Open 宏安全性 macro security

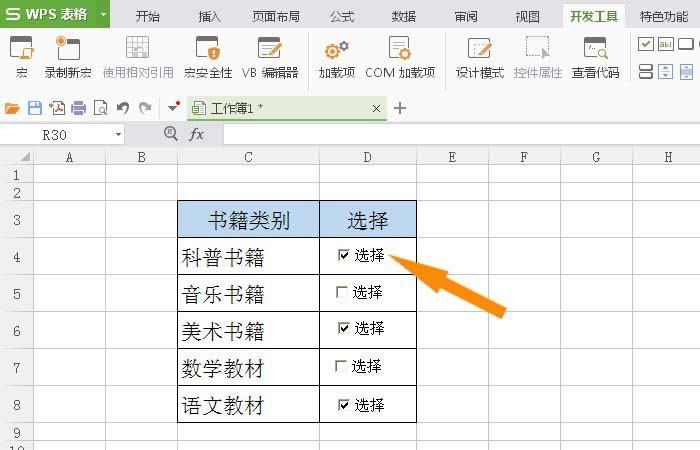(x=208, y=57)
